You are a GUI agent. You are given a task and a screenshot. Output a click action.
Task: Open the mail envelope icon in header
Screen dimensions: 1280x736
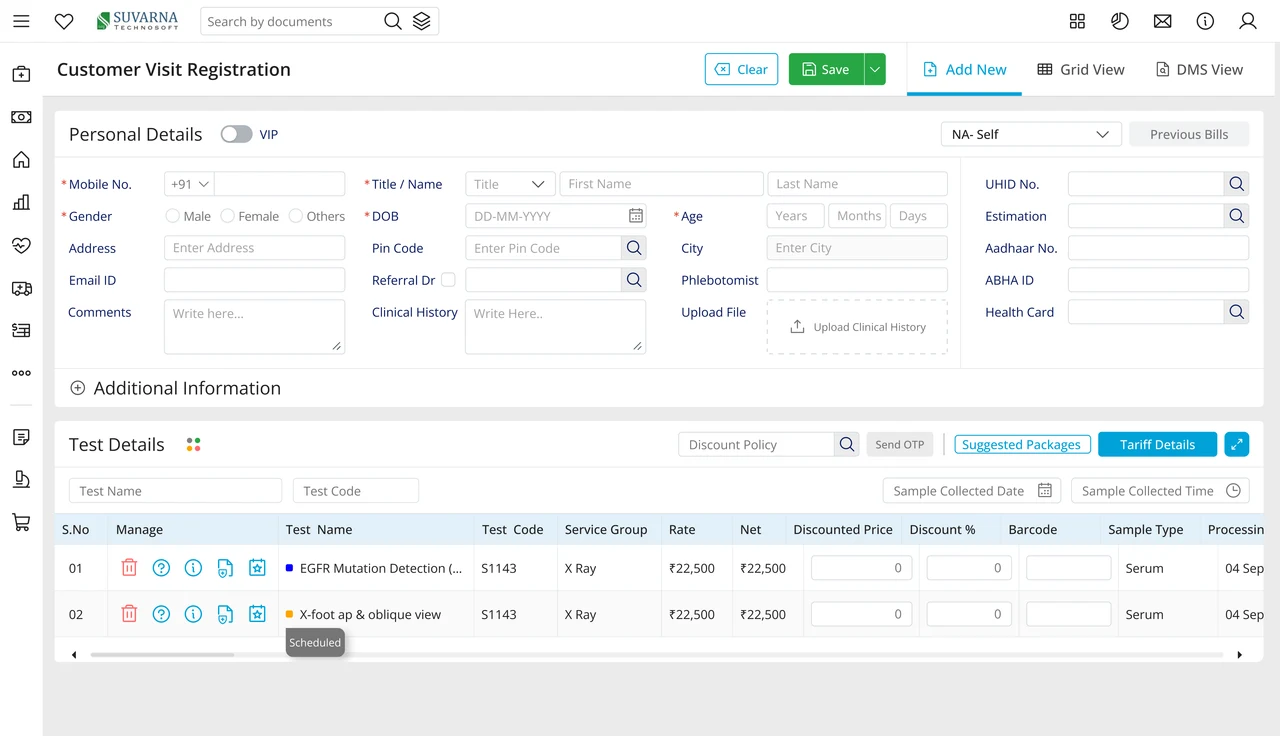pos(1162,21)
